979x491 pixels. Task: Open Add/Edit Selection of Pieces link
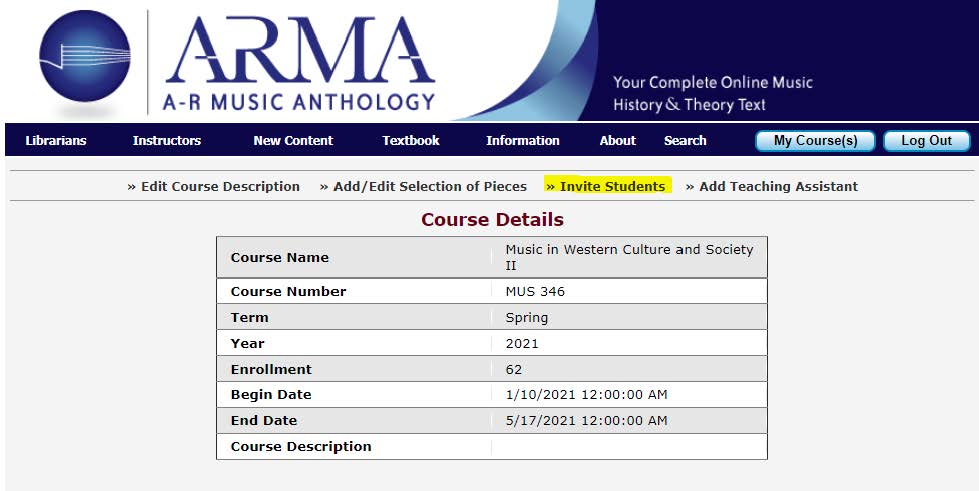(423, 186)
